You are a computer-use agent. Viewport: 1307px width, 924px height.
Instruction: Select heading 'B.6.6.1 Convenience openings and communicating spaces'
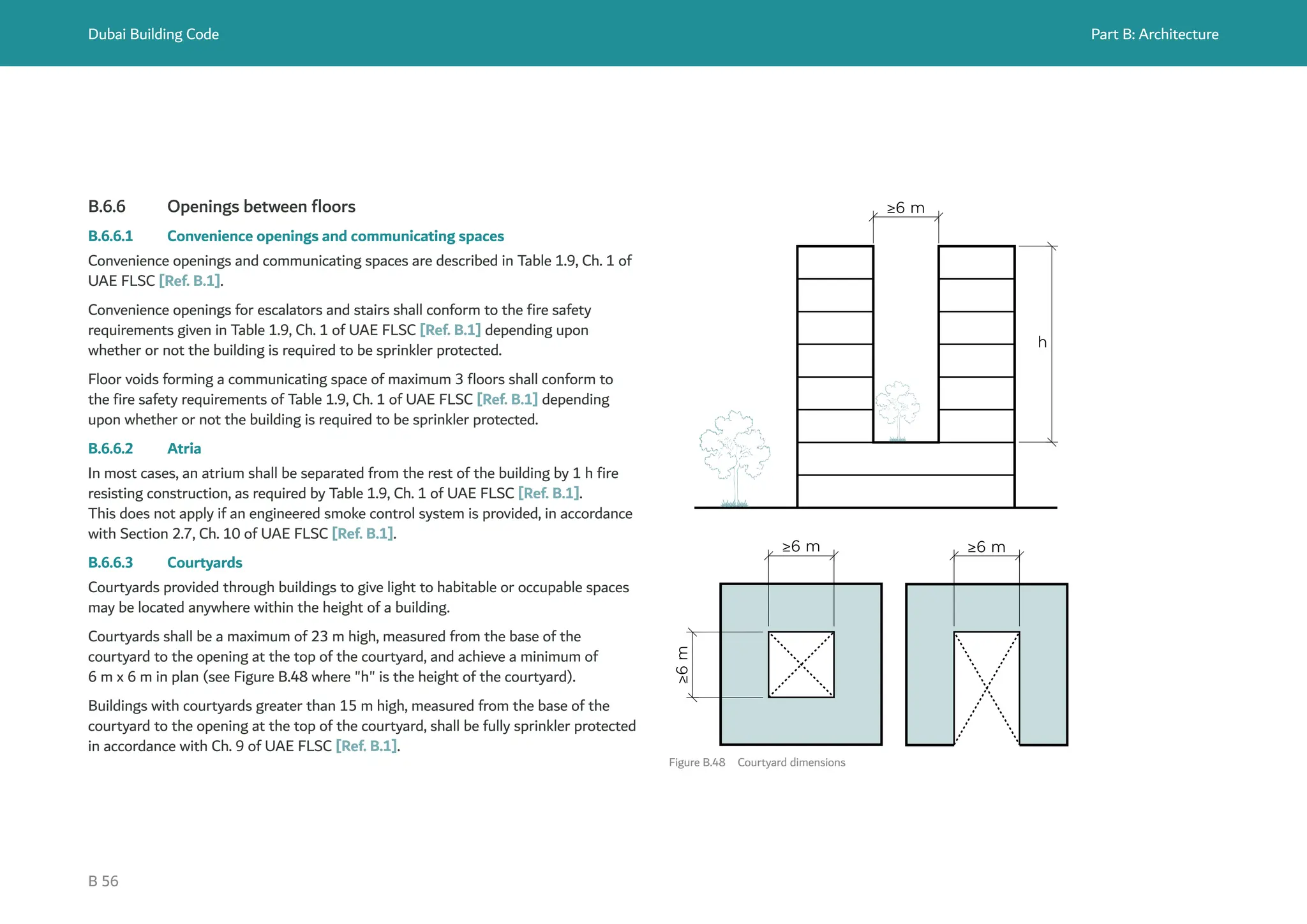[x=296, y=236]
